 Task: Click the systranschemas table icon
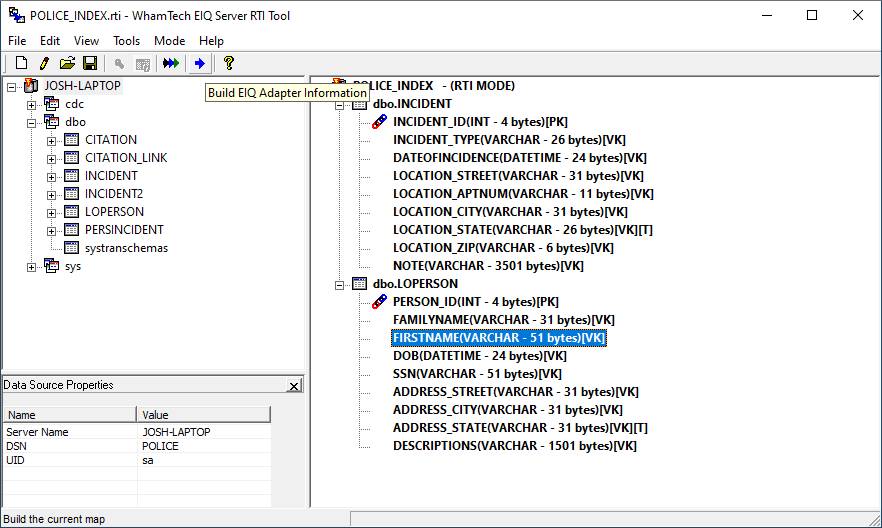pyautogui.click(x=71, y=247)
